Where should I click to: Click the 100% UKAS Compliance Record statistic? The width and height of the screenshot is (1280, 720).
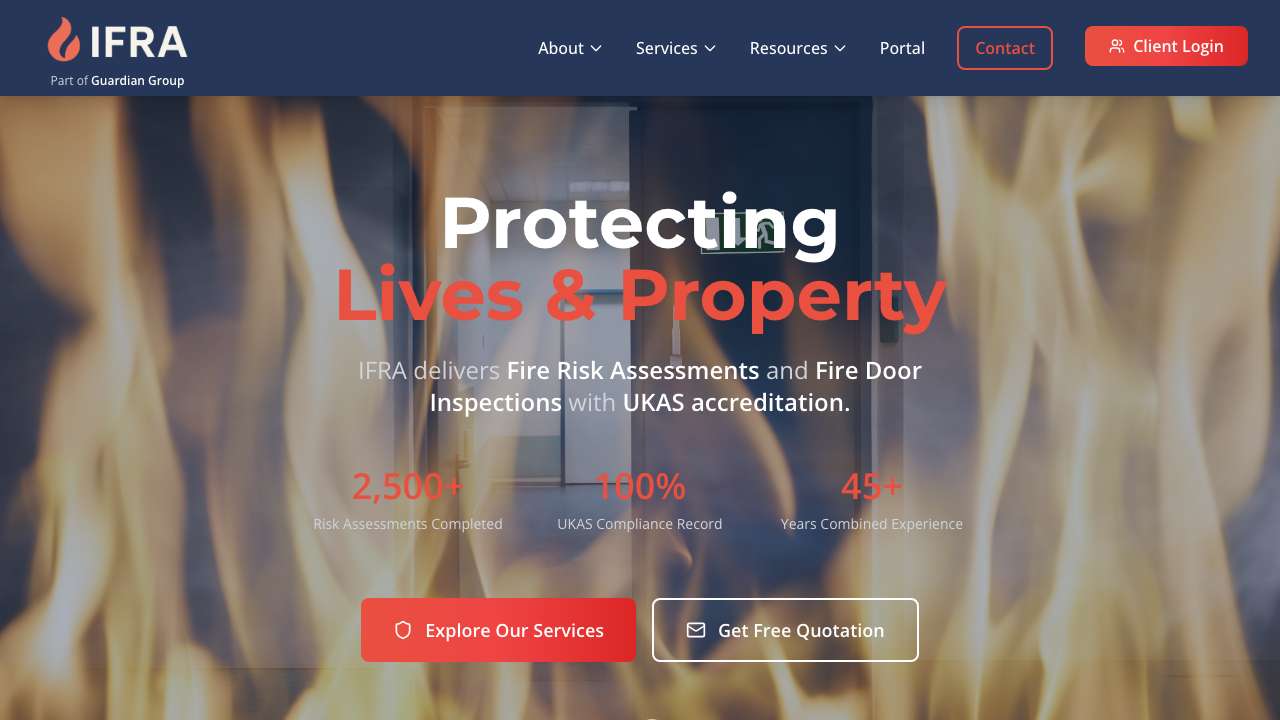coord(640,500)
